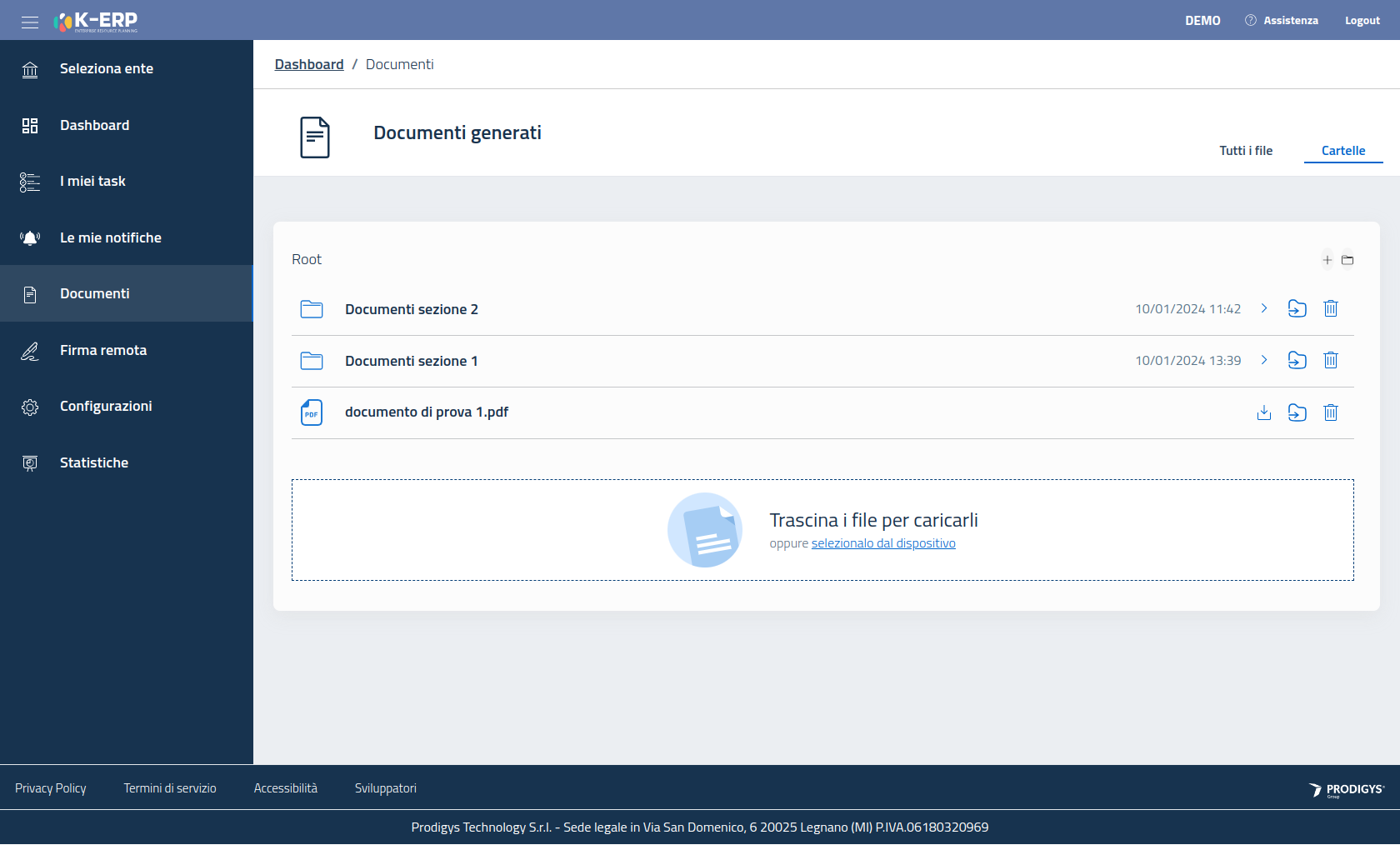Switch to Tutti i file tab
The image size is (1400, 845).
click(x=1246, y=151)
